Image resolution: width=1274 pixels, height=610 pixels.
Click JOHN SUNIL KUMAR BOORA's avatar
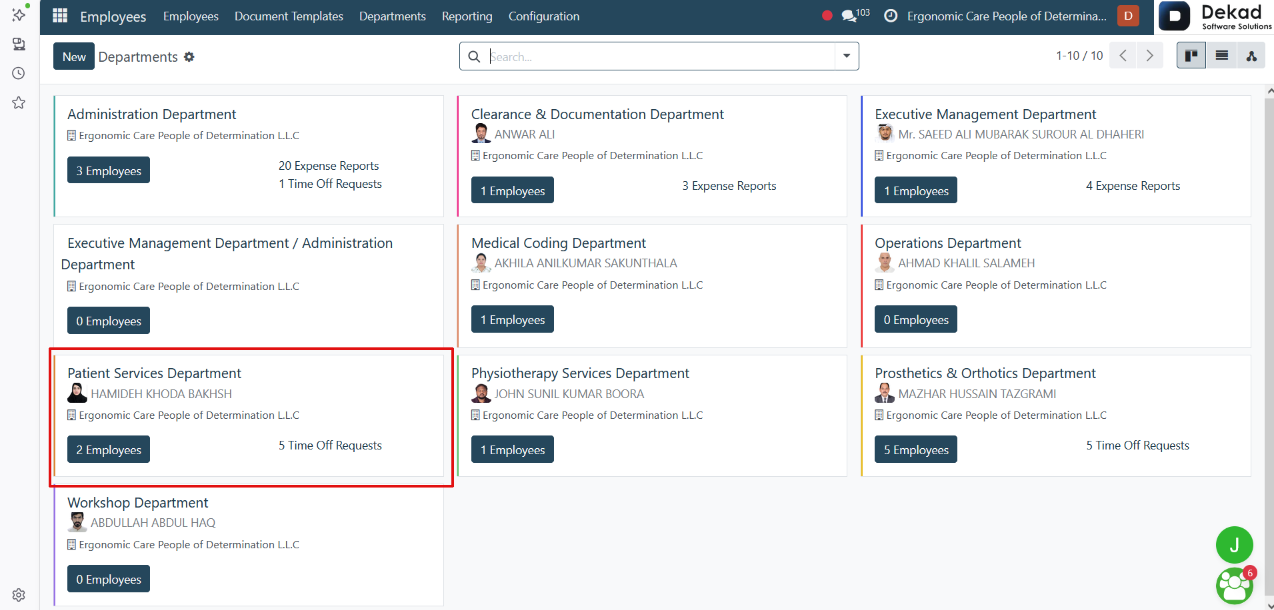(481, 394)
